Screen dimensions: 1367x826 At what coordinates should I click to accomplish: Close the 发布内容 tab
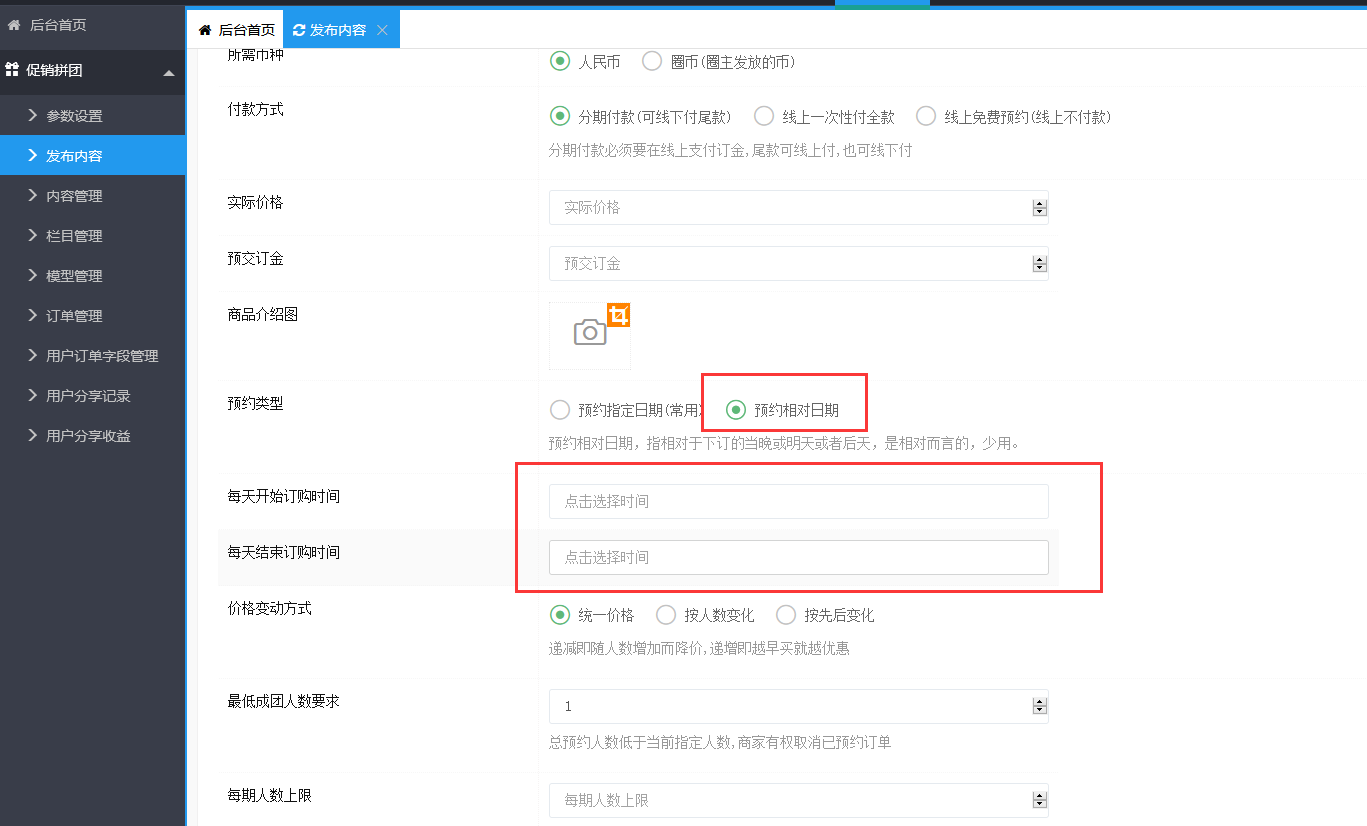382,30
